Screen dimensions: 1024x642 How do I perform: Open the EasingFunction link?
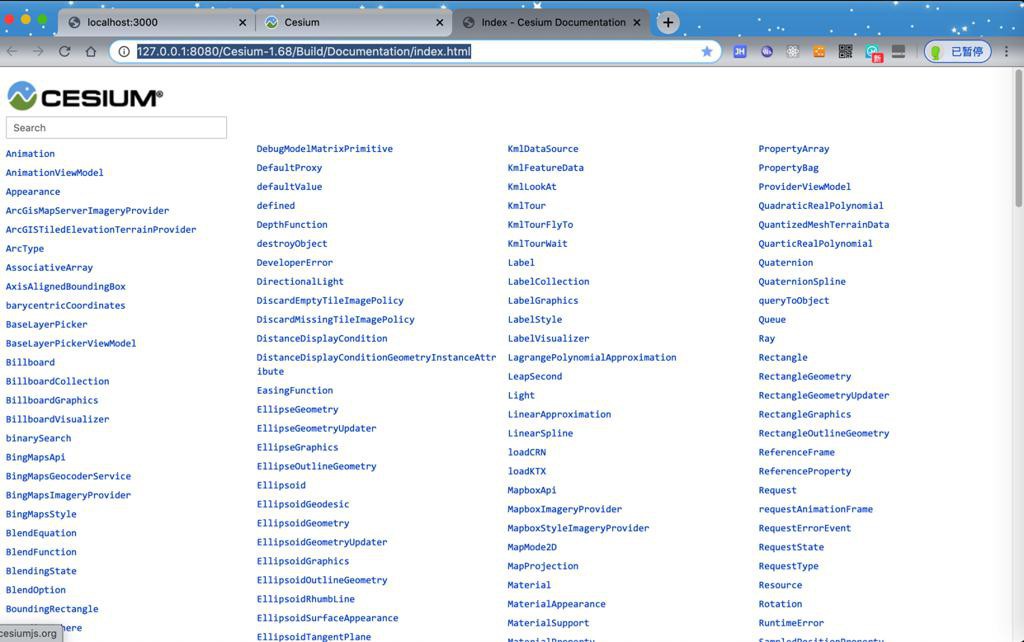coord(295,391)
